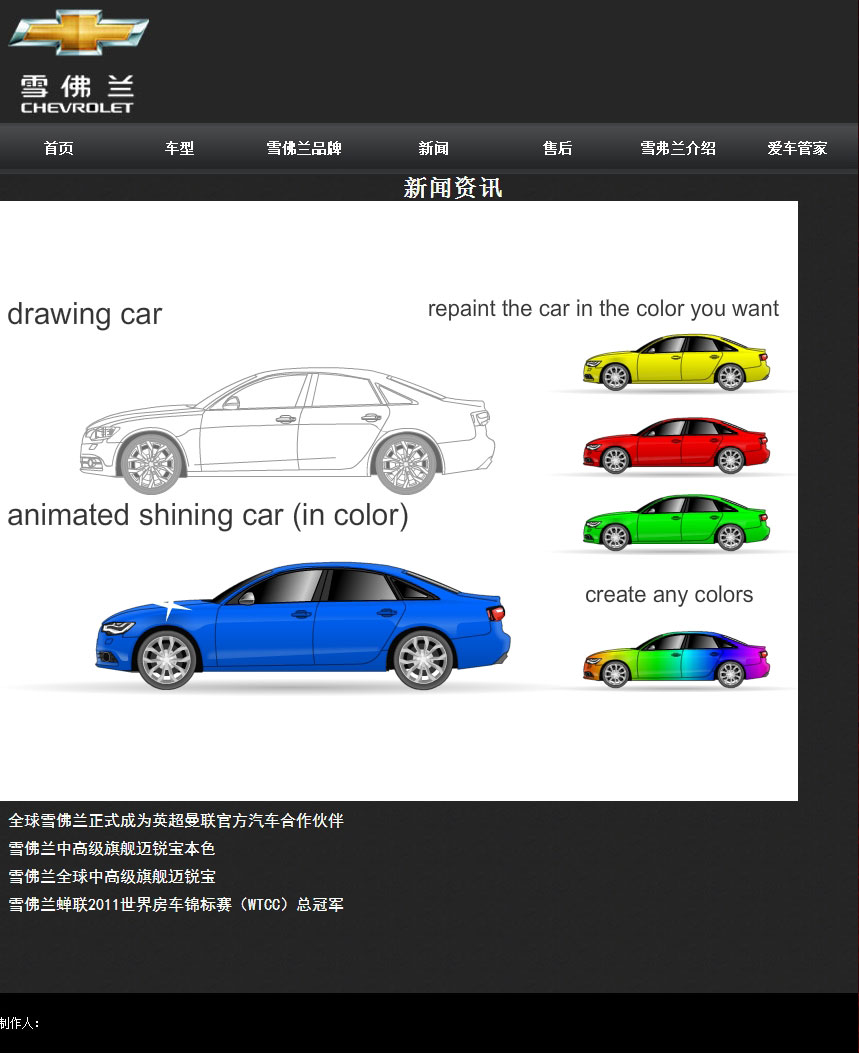Open news link 雪佛兰蝉联2011世界房车锦标赛总冠军
The image size is (859, 1054).
176,904
